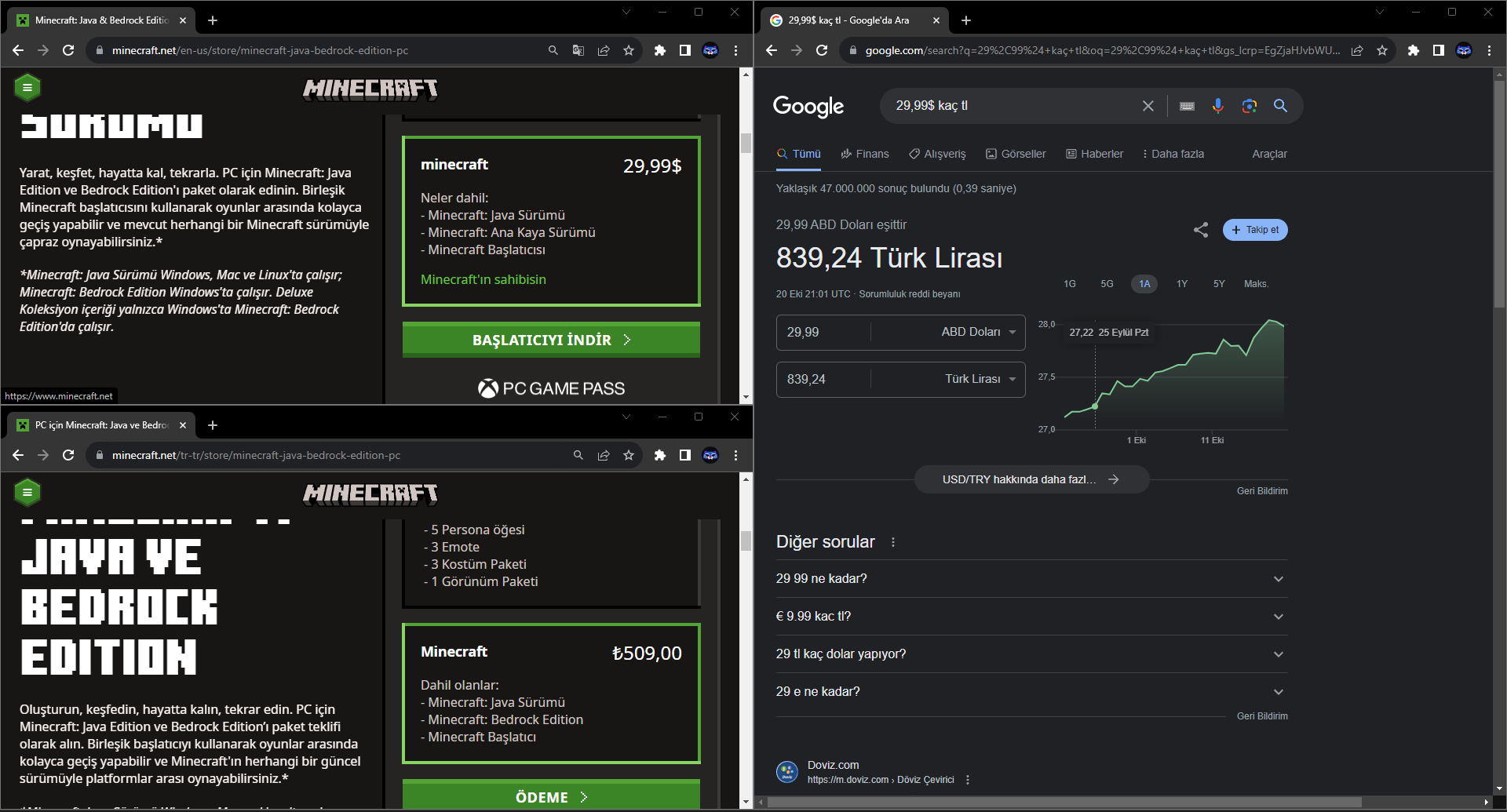Reload the Google search page

(822, 50)
